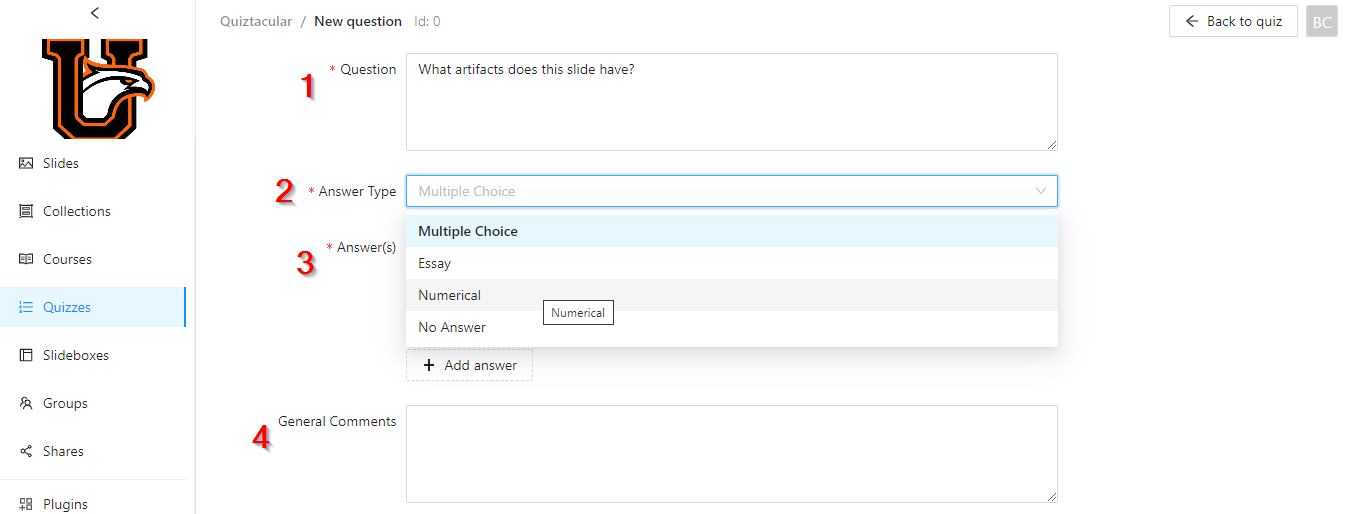Open the BC user avatar menu

point(1322,22)
